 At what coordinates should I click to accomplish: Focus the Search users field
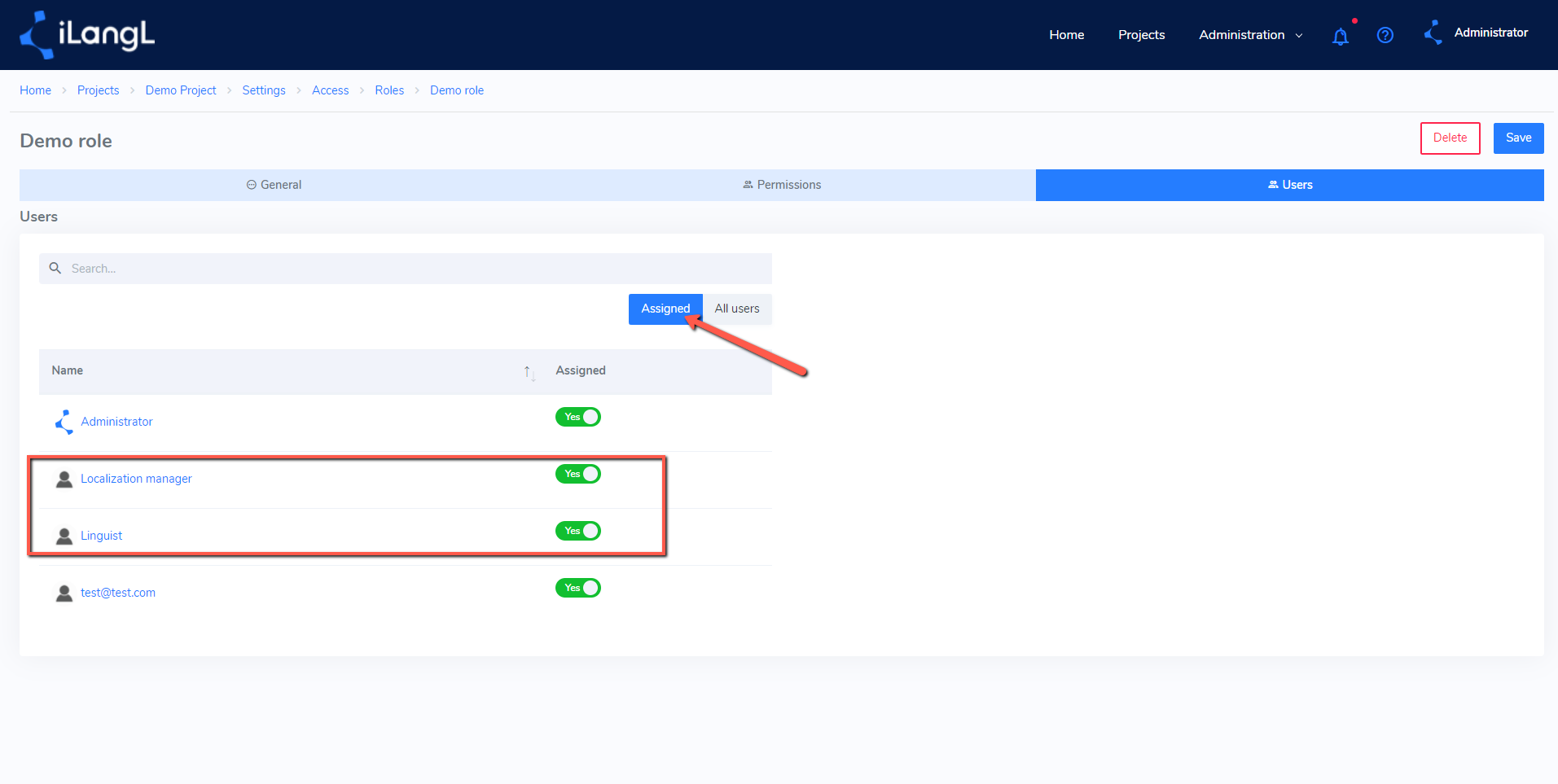coord(406,269)
